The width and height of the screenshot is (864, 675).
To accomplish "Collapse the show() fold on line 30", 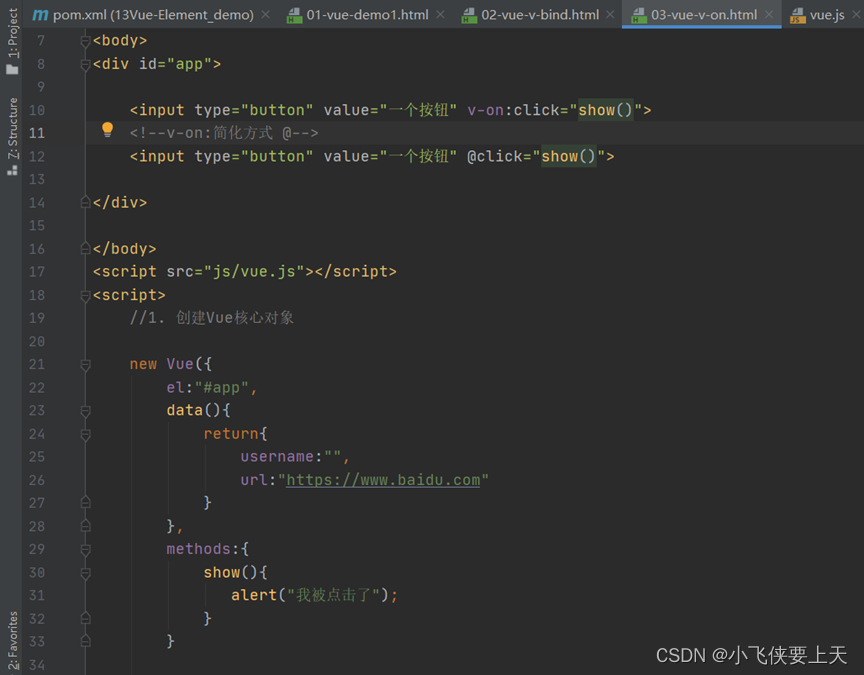I will coord(85,574).
